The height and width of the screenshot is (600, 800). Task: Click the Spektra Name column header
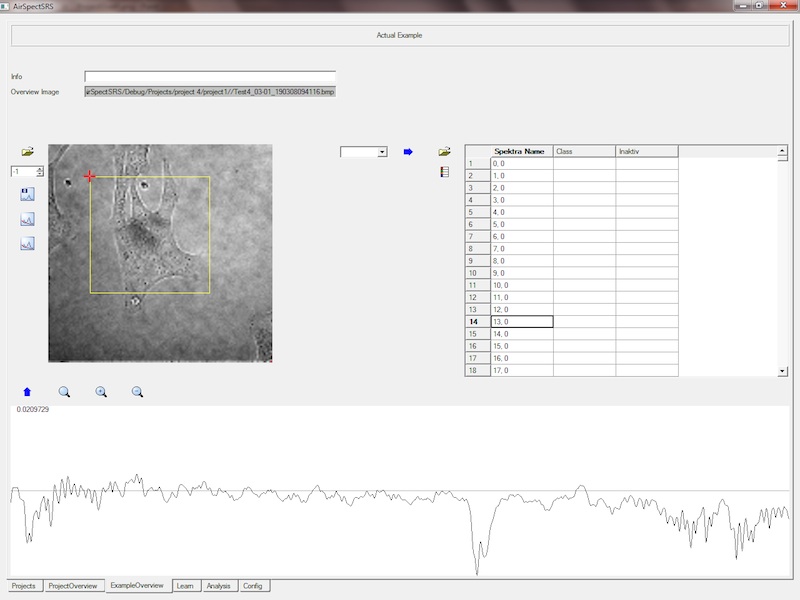click(x=520, y=151)
